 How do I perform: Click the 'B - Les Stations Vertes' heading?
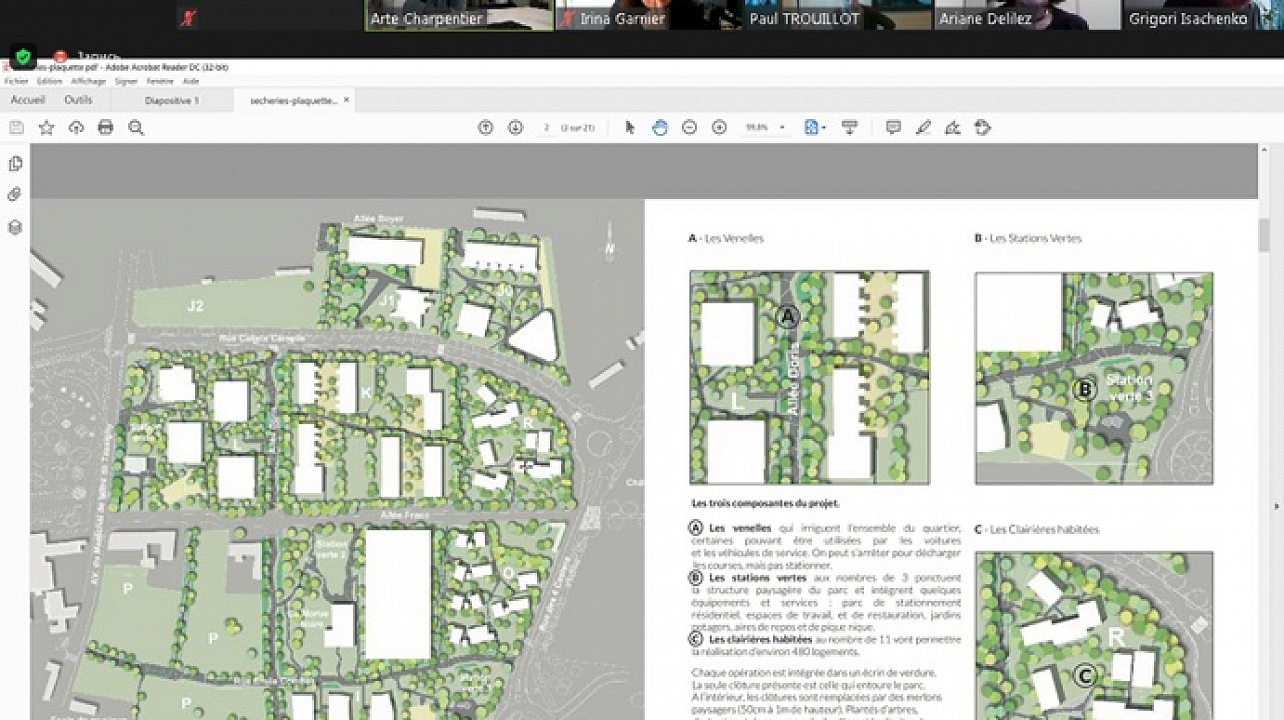tap(1028, 238)
